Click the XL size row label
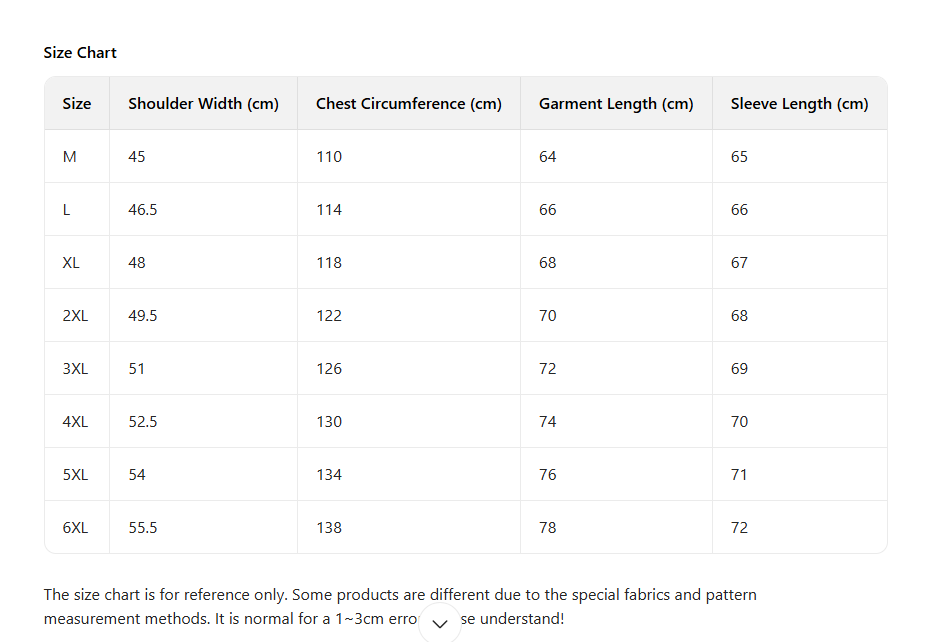 [71, 263]
